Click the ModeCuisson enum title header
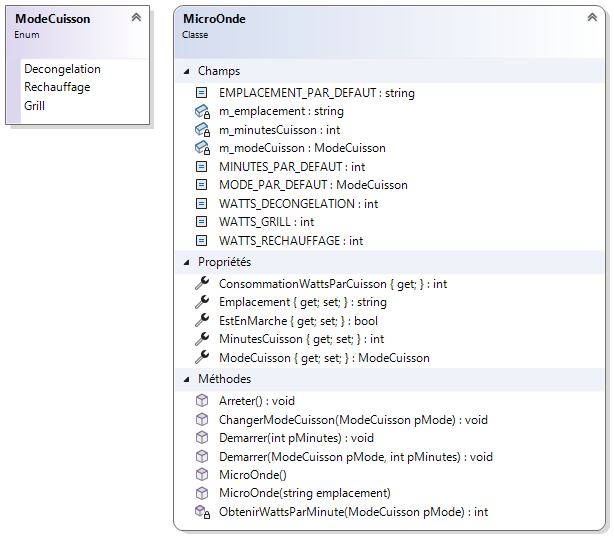 click(x=52, y=19)
